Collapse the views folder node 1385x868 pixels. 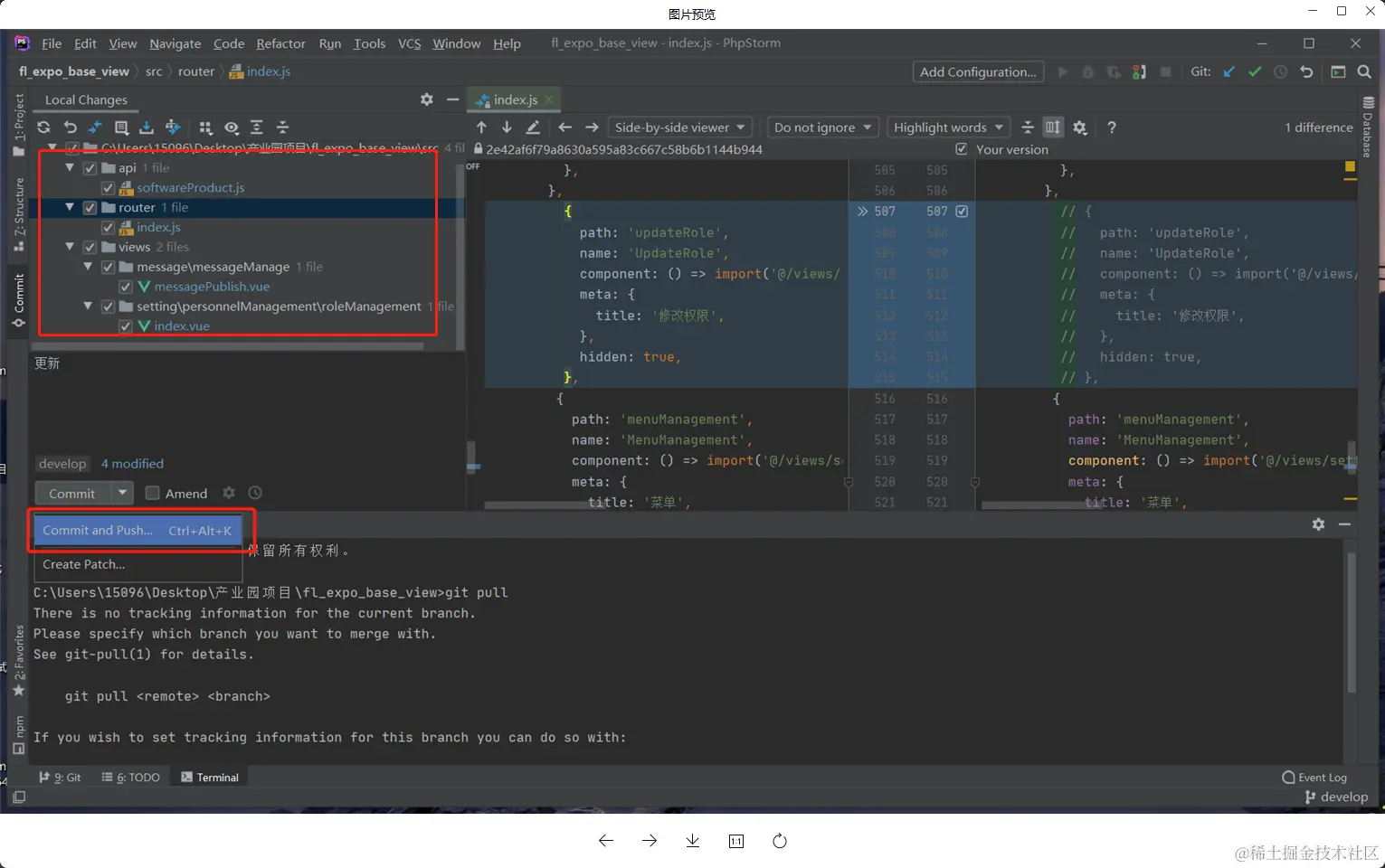(70, 247)
